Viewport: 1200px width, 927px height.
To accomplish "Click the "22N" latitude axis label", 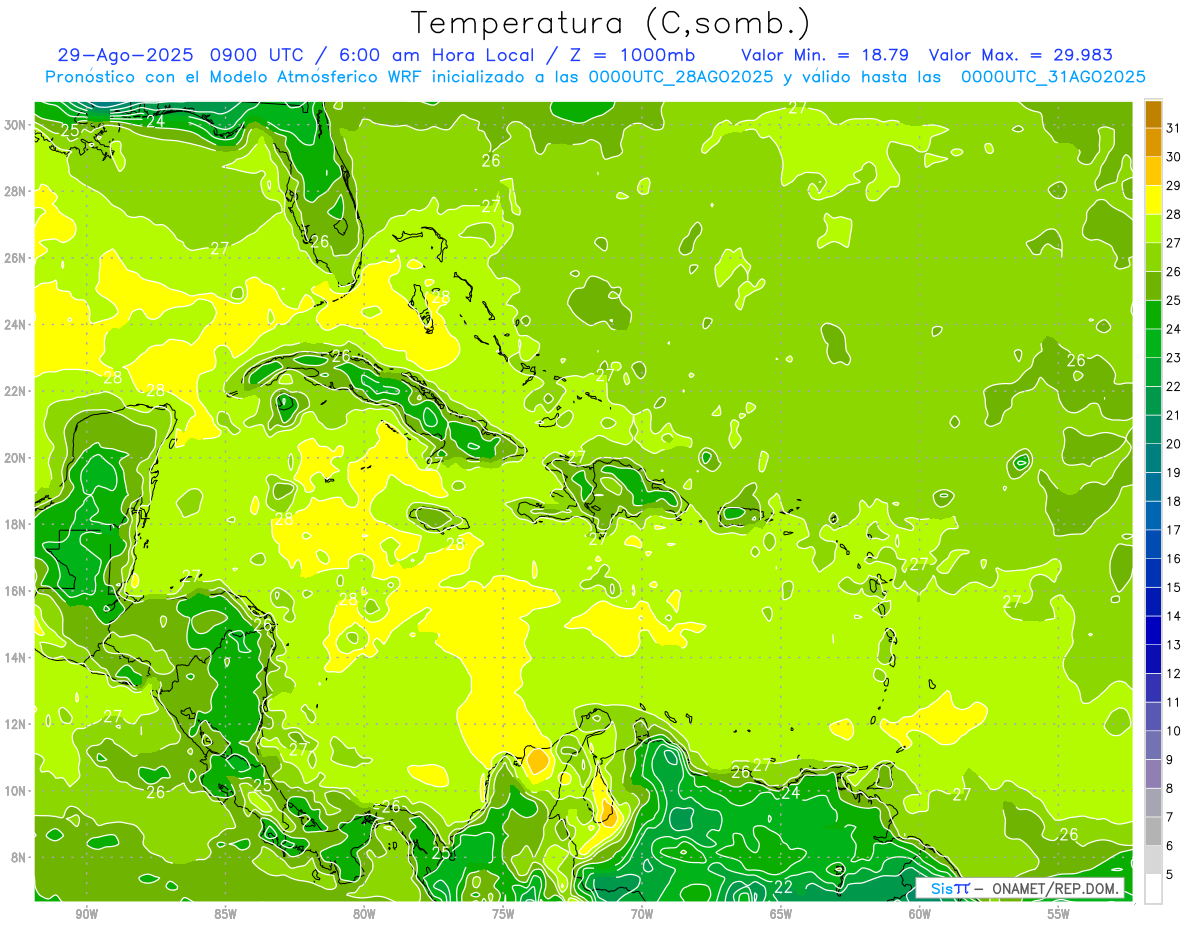I will coord(14,391).
